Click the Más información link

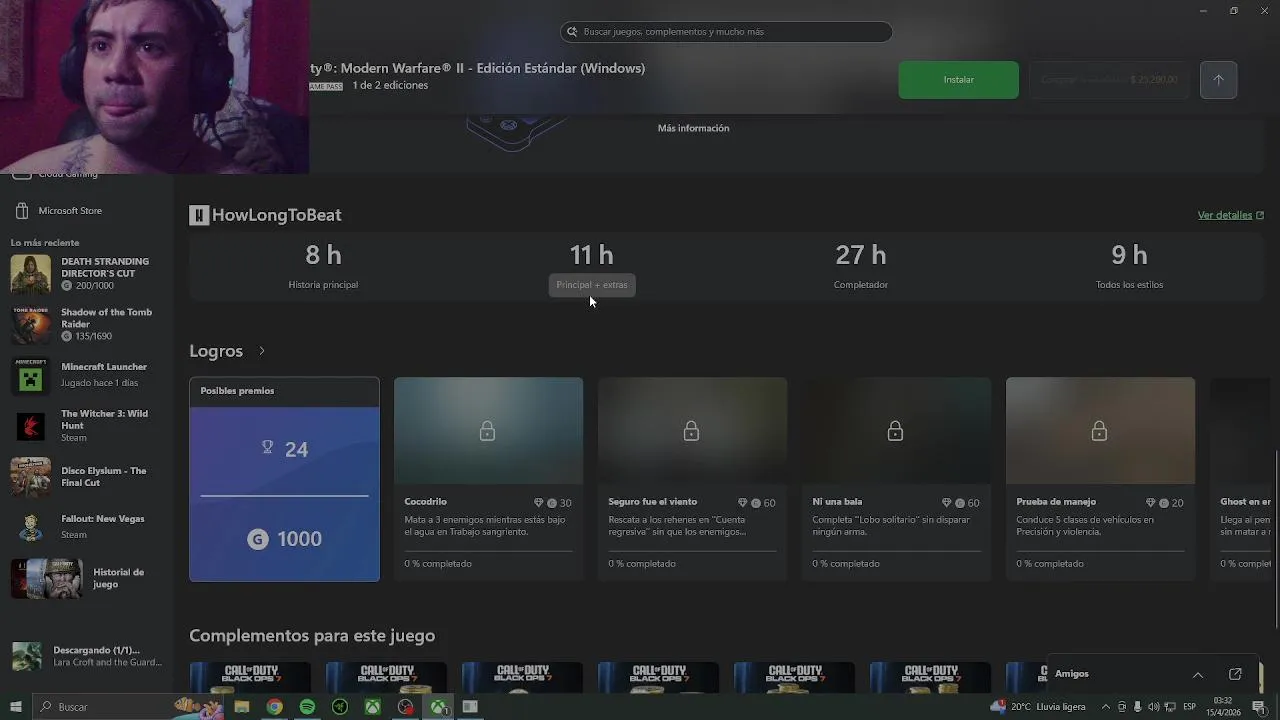pyautogui.click(x=693, y=128)
